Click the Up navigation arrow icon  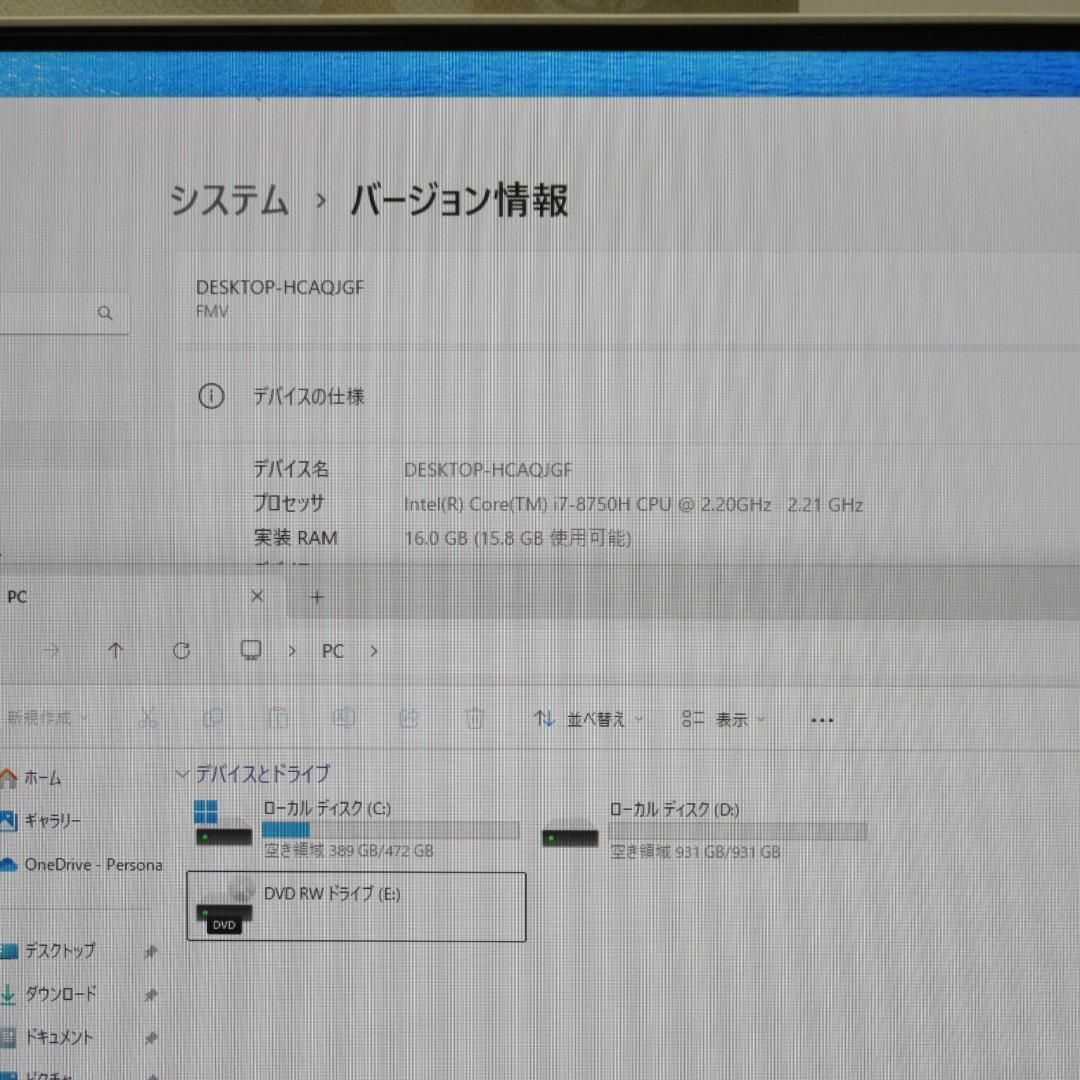click(116, 650)
